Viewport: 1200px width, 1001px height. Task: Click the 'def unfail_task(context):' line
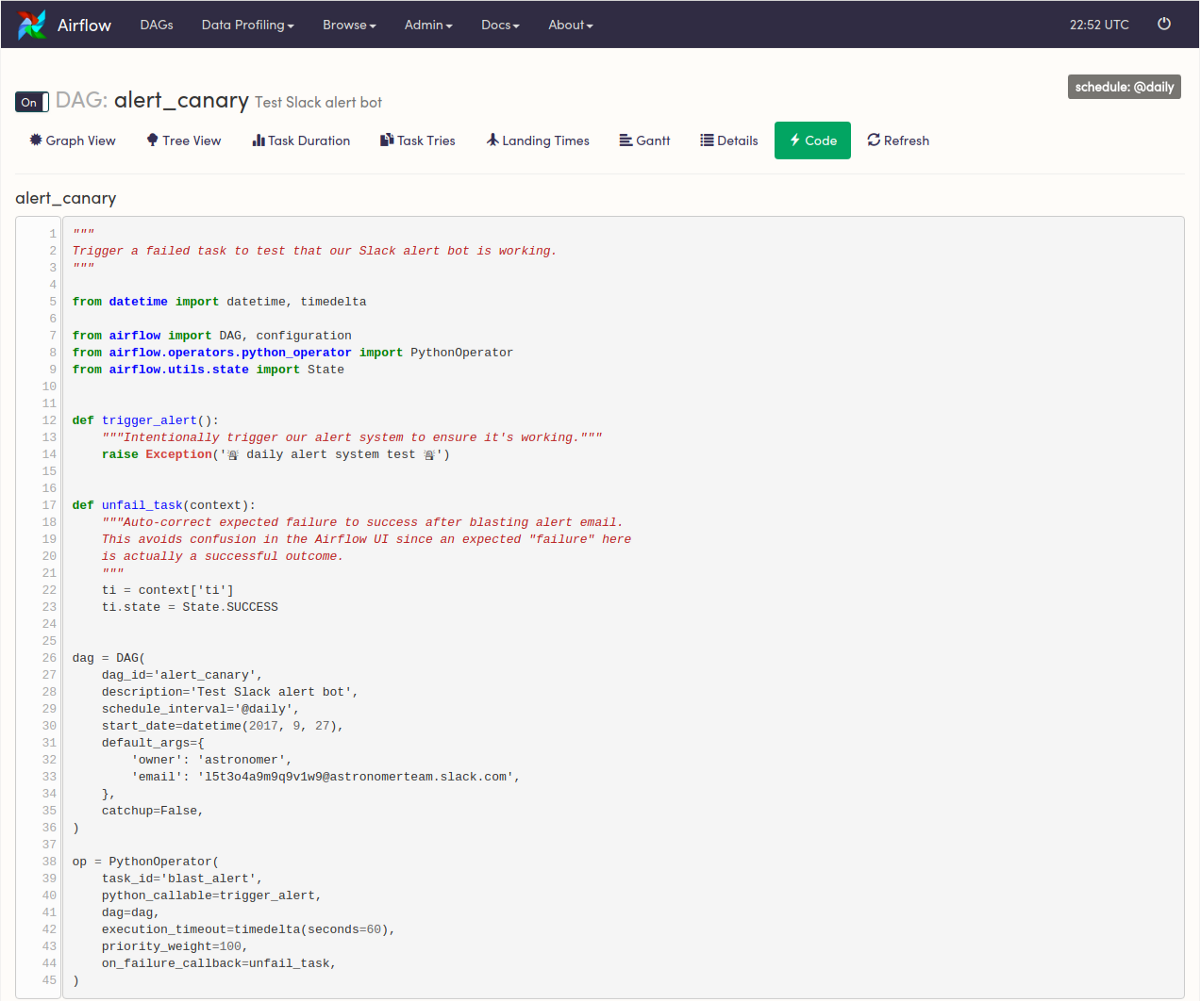164,505
